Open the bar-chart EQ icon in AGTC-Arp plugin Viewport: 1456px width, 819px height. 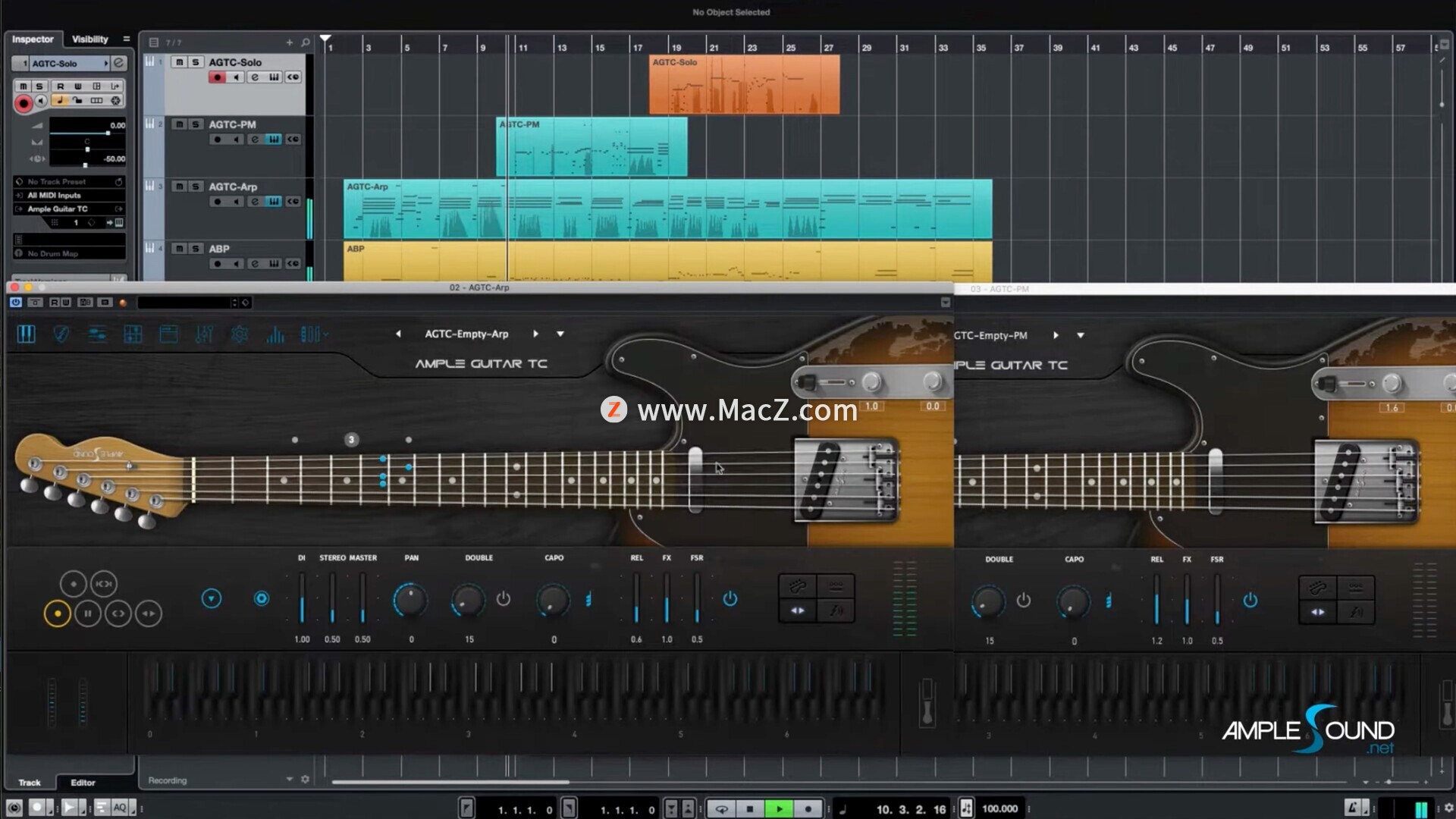(275, 334)
